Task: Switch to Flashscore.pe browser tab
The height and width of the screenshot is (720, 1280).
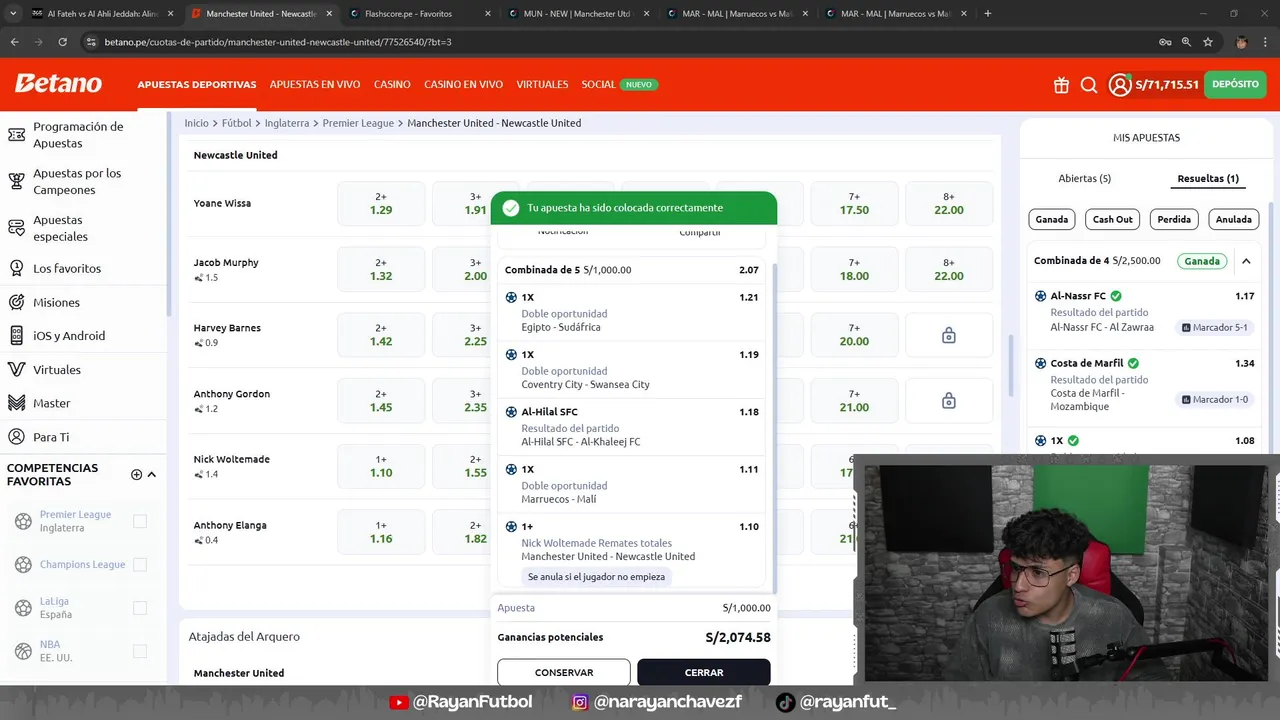Action: pyautogui.click(x=419, y=14)
